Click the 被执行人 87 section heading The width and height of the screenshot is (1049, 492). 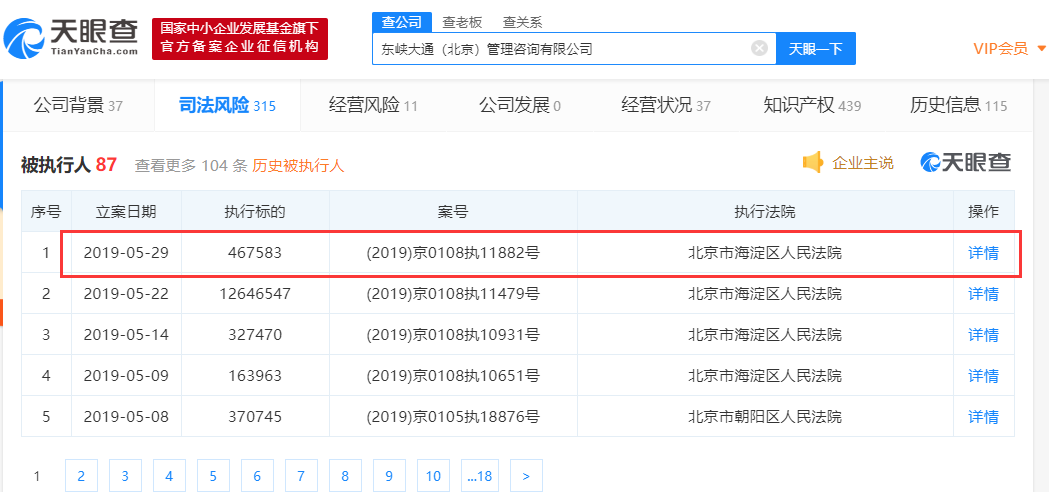click(69, 165)
